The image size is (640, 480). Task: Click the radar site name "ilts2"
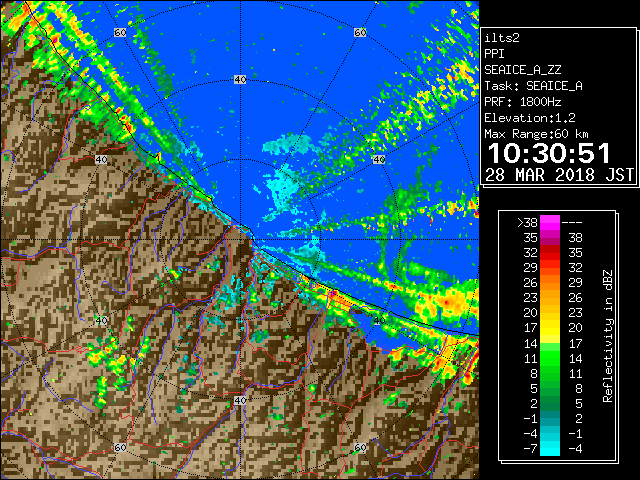[502, 38]
